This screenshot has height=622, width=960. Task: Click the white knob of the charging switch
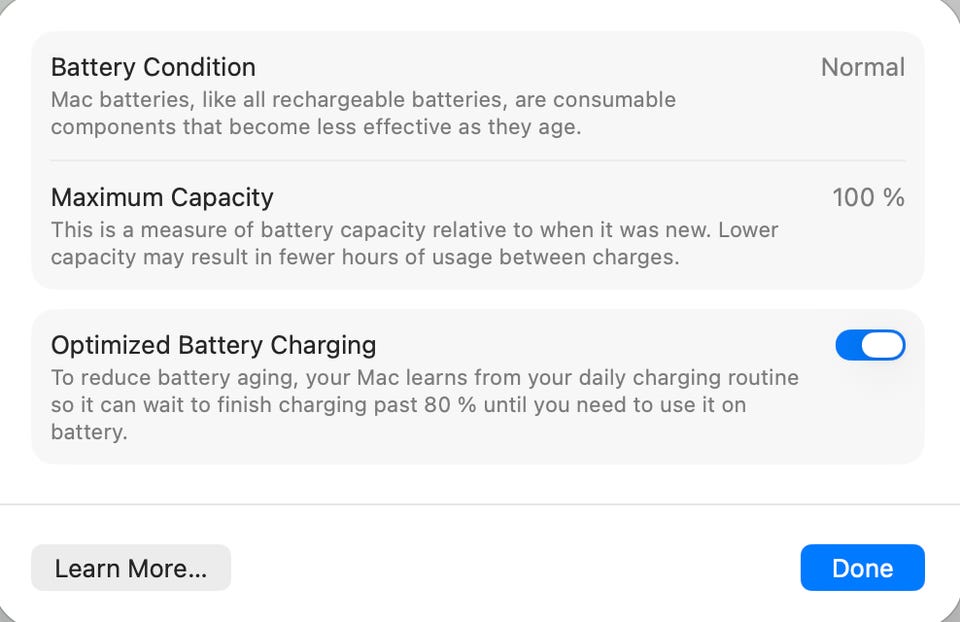[882, 345]
